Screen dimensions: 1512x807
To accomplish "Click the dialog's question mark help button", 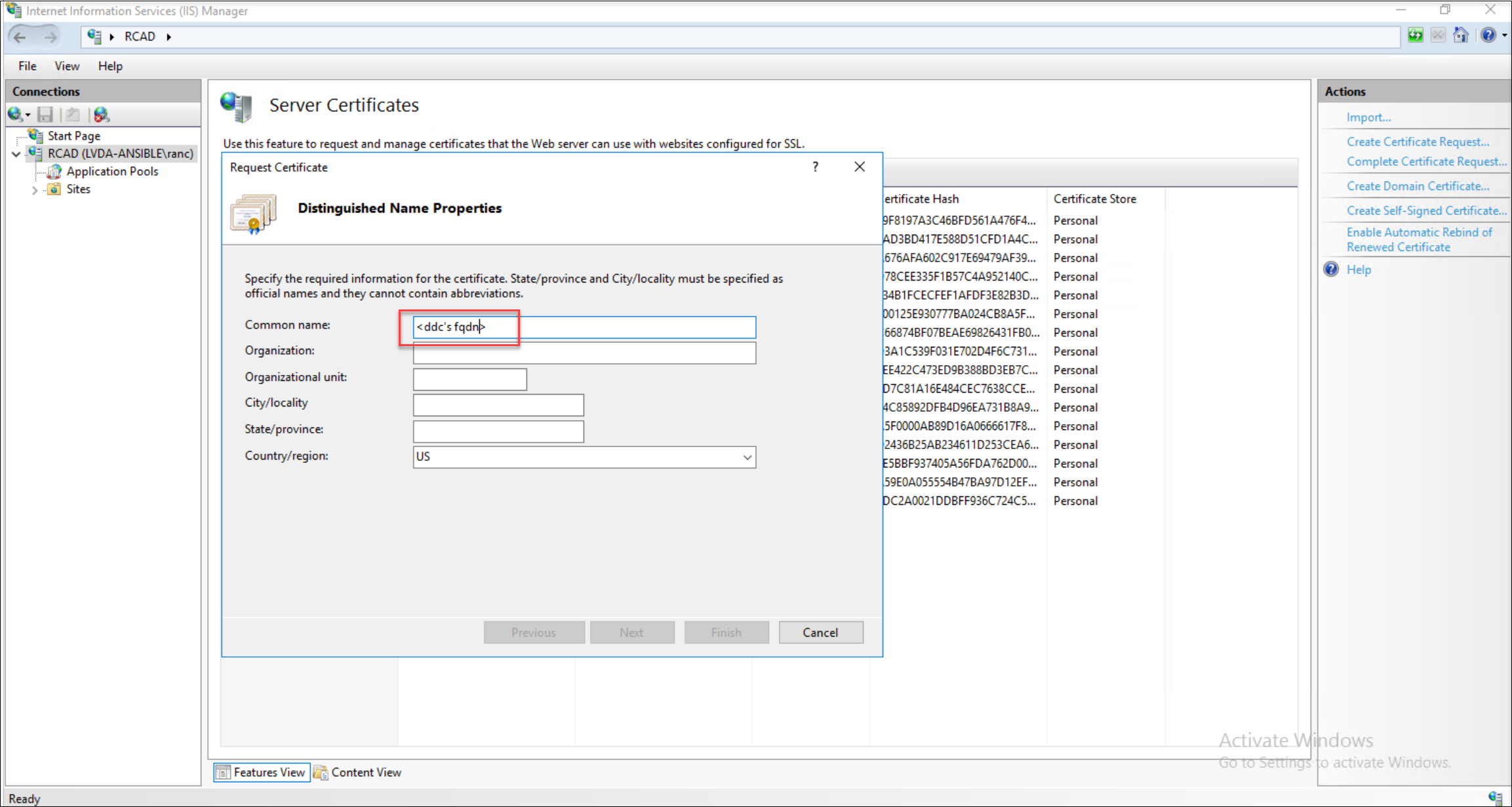I will tap(815, 167).
